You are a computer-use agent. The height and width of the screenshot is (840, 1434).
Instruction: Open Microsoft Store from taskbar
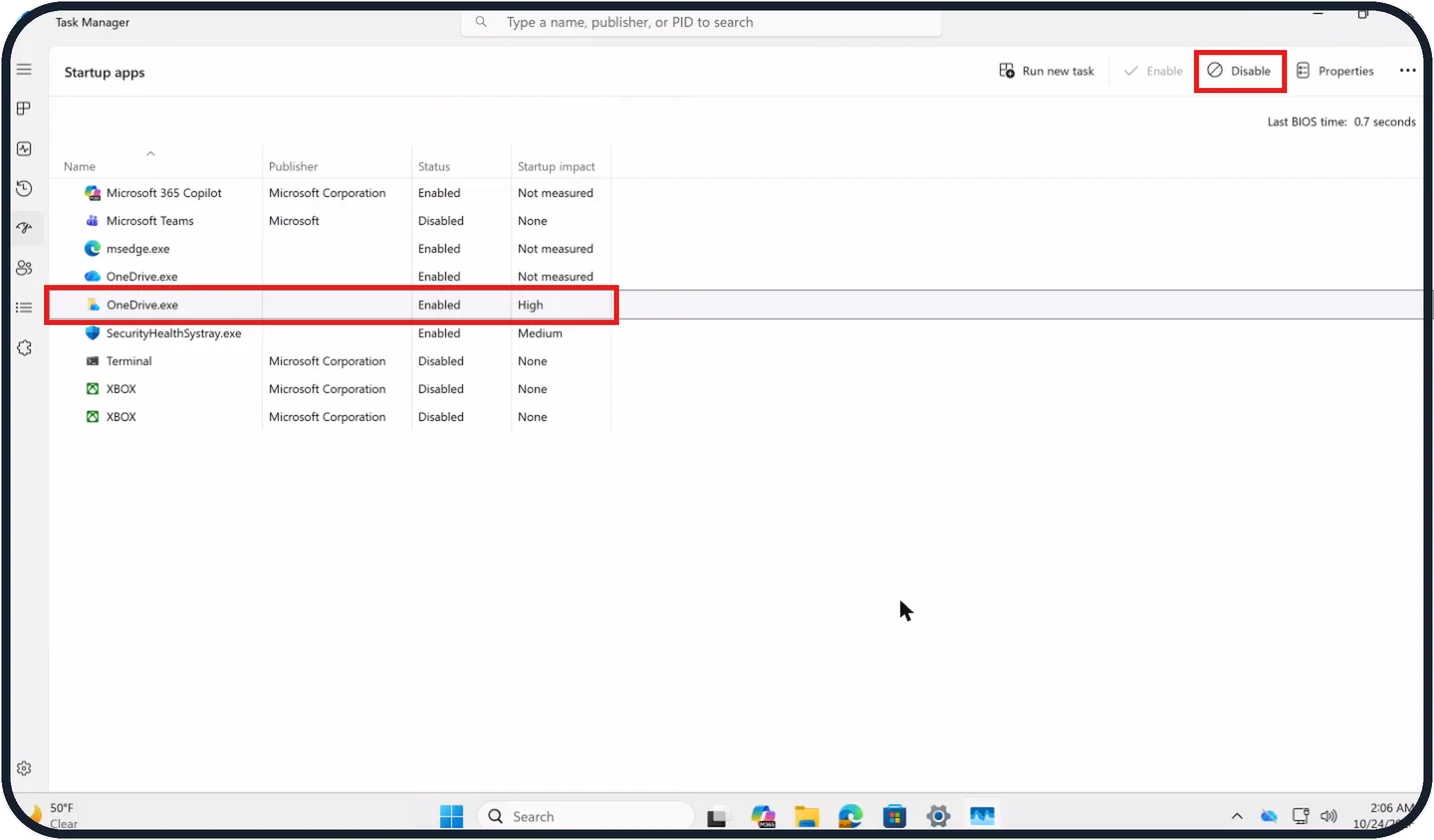click(x=894, y=816)
